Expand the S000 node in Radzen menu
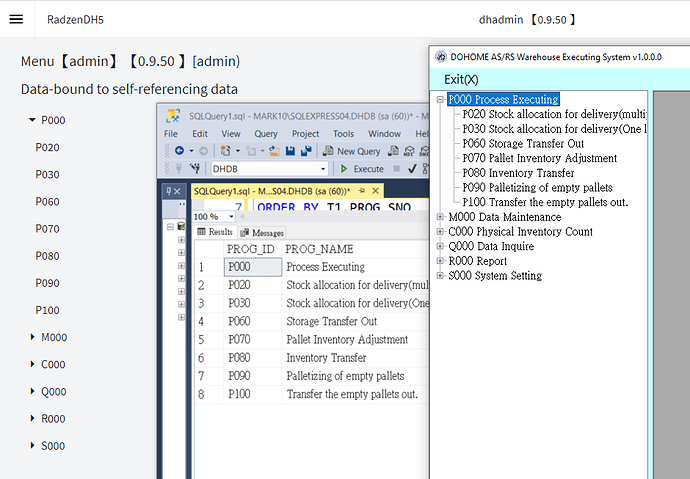690x479 pixels. [x=32, y=446]
